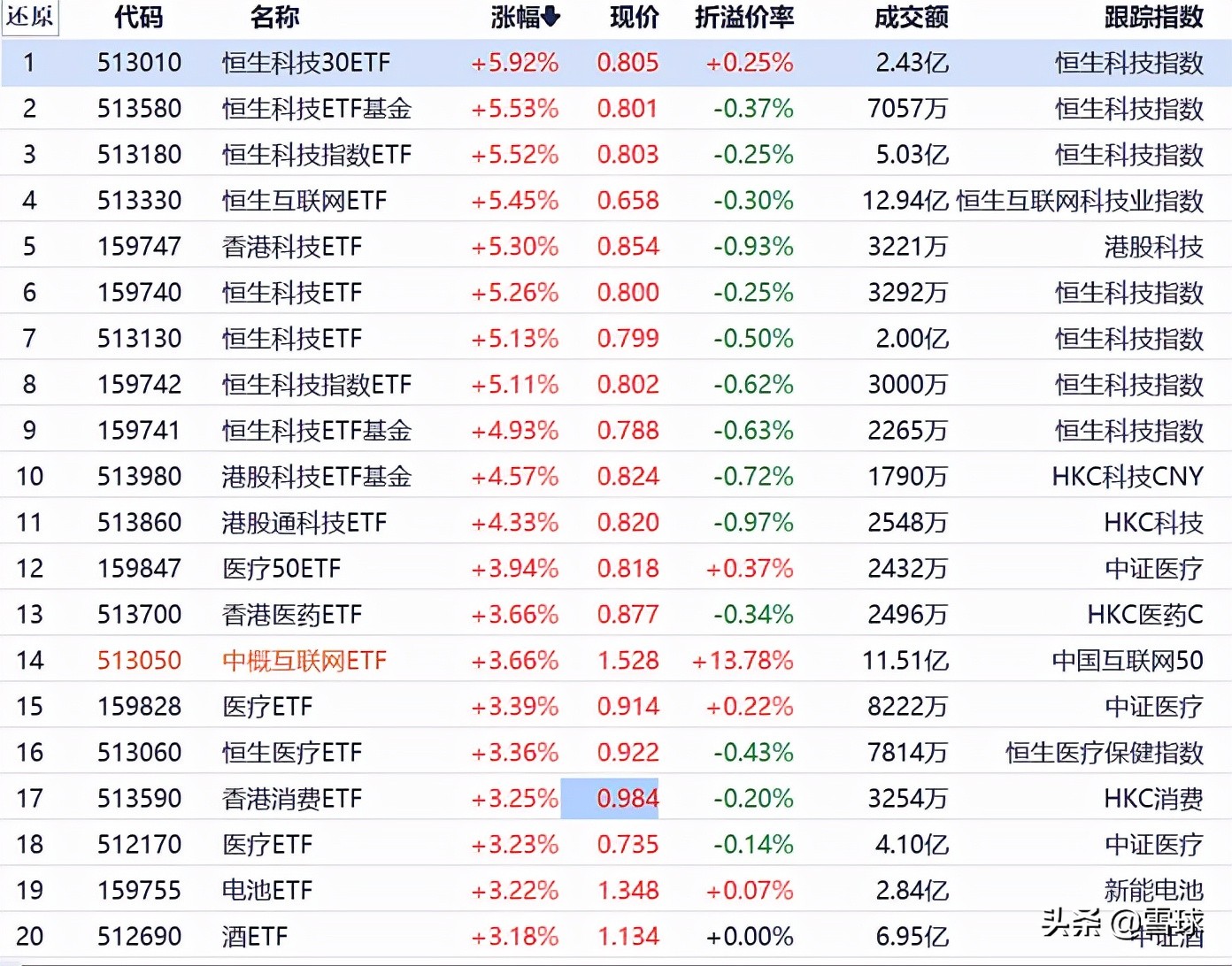
Task: Click the 港股科技 index label
Action: point(1153,247)
